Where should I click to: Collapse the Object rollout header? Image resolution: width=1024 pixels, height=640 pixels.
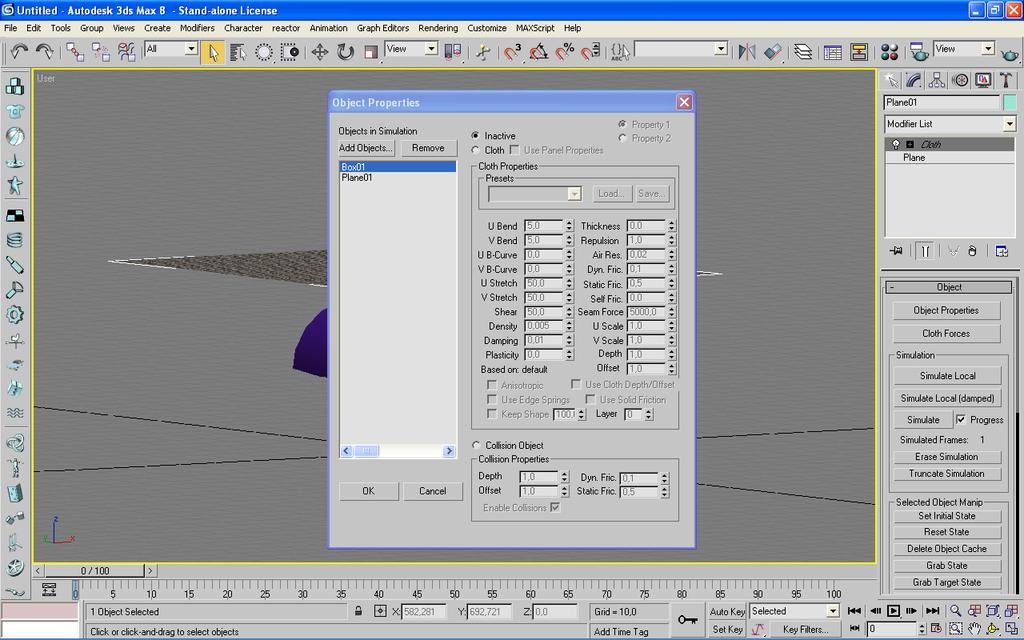(949, 287)
